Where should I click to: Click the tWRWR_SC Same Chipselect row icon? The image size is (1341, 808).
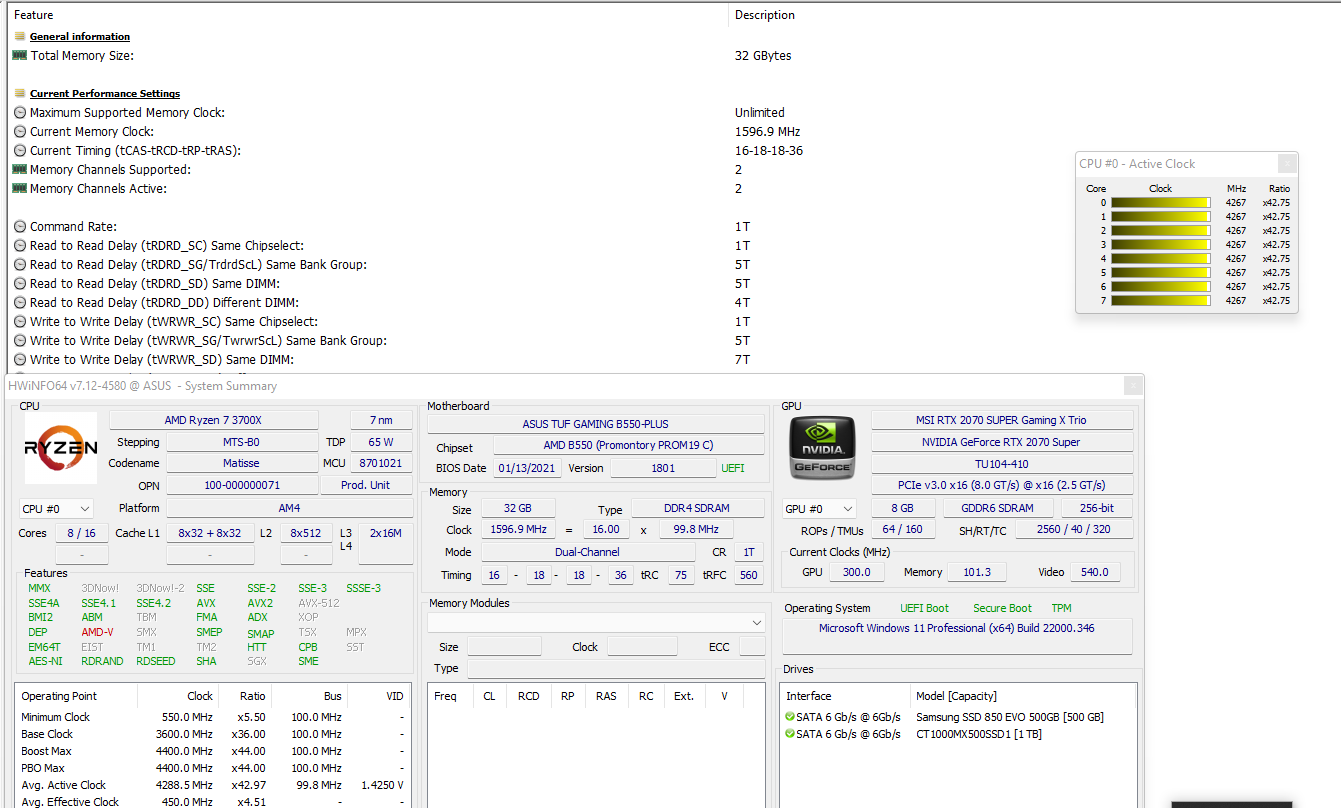(19, 322)
